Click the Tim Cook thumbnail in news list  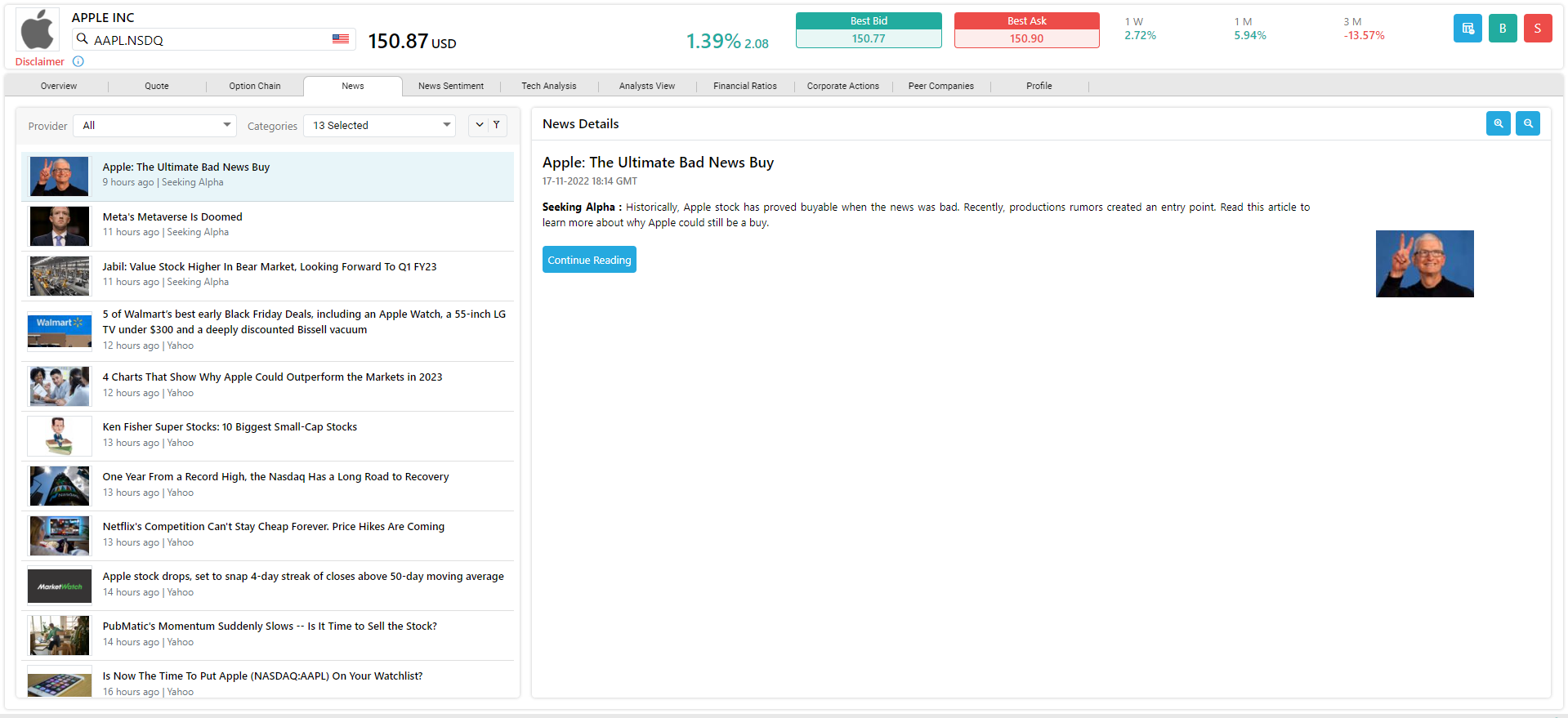pos(60,176)
